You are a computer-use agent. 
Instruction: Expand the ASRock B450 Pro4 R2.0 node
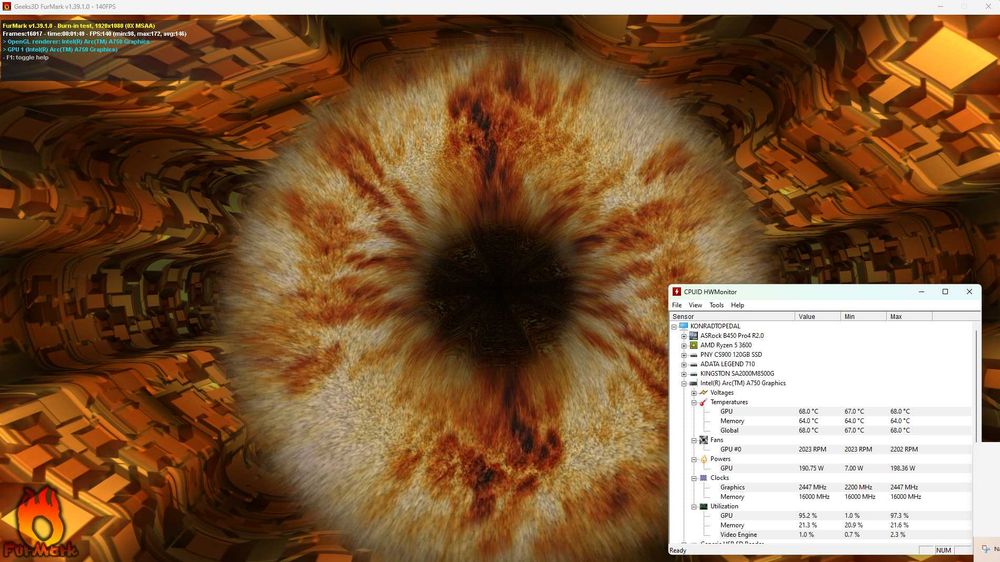684,336
